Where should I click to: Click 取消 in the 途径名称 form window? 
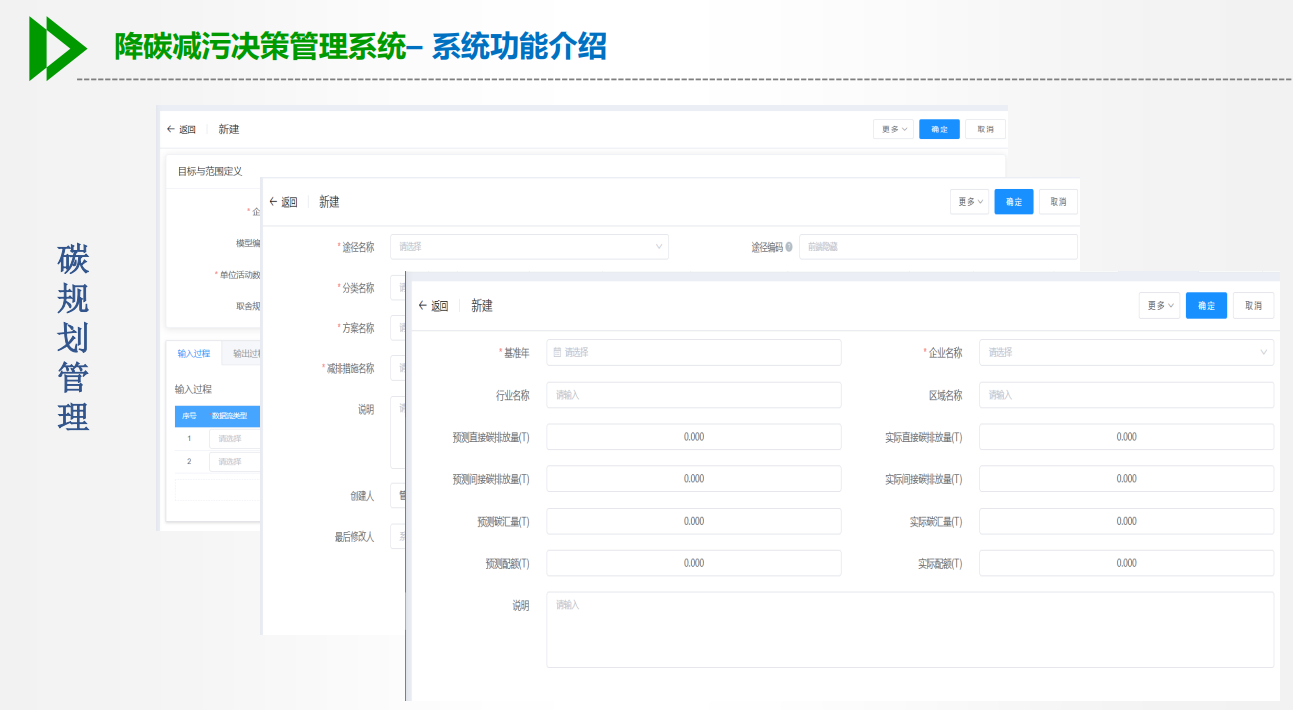[x=1058, y=202]
